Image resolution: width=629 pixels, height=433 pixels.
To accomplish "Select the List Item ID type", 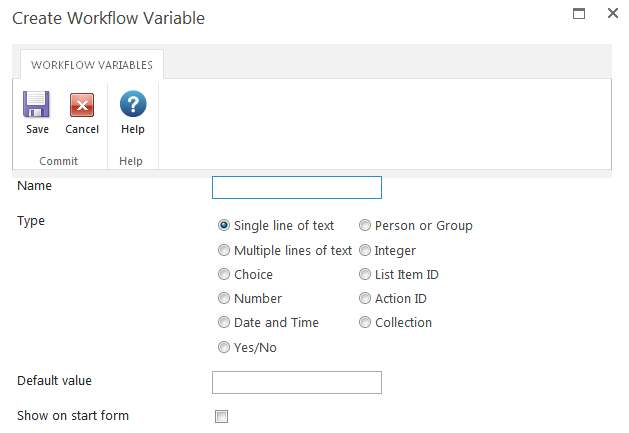I will pyautogui.click(x=366, y=275).
